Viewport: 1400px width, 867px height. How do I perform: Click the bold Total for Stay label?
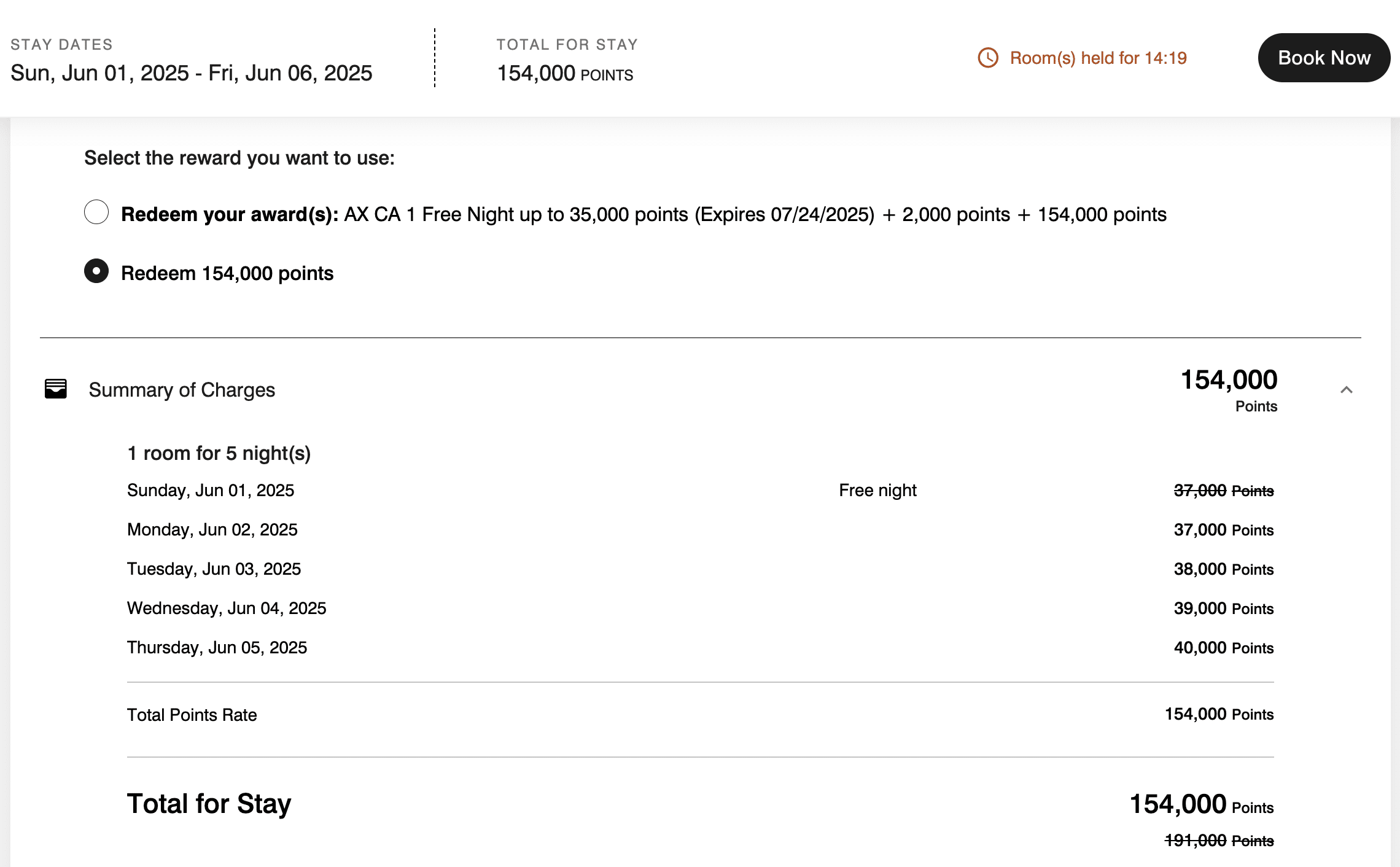(209, 804)
